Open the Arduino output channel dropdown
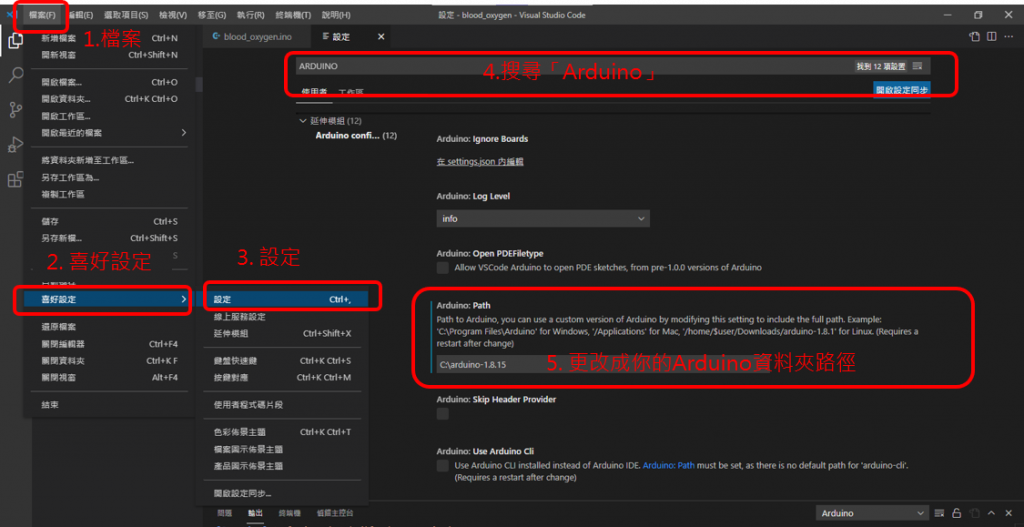The width and height of the screenshot is (1024, 527). [872, 513]
